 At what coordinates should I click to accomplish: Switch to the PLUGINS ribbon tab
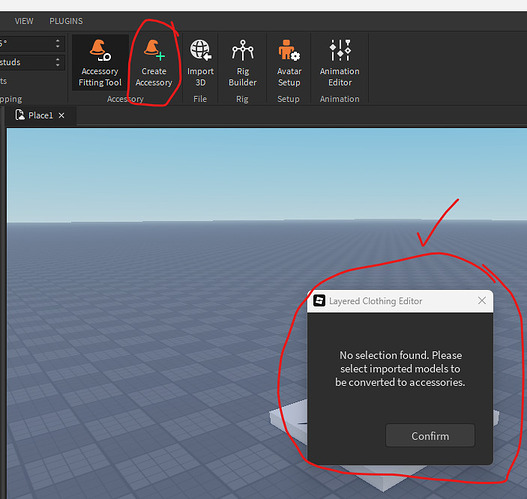click(x=66, y=21)
